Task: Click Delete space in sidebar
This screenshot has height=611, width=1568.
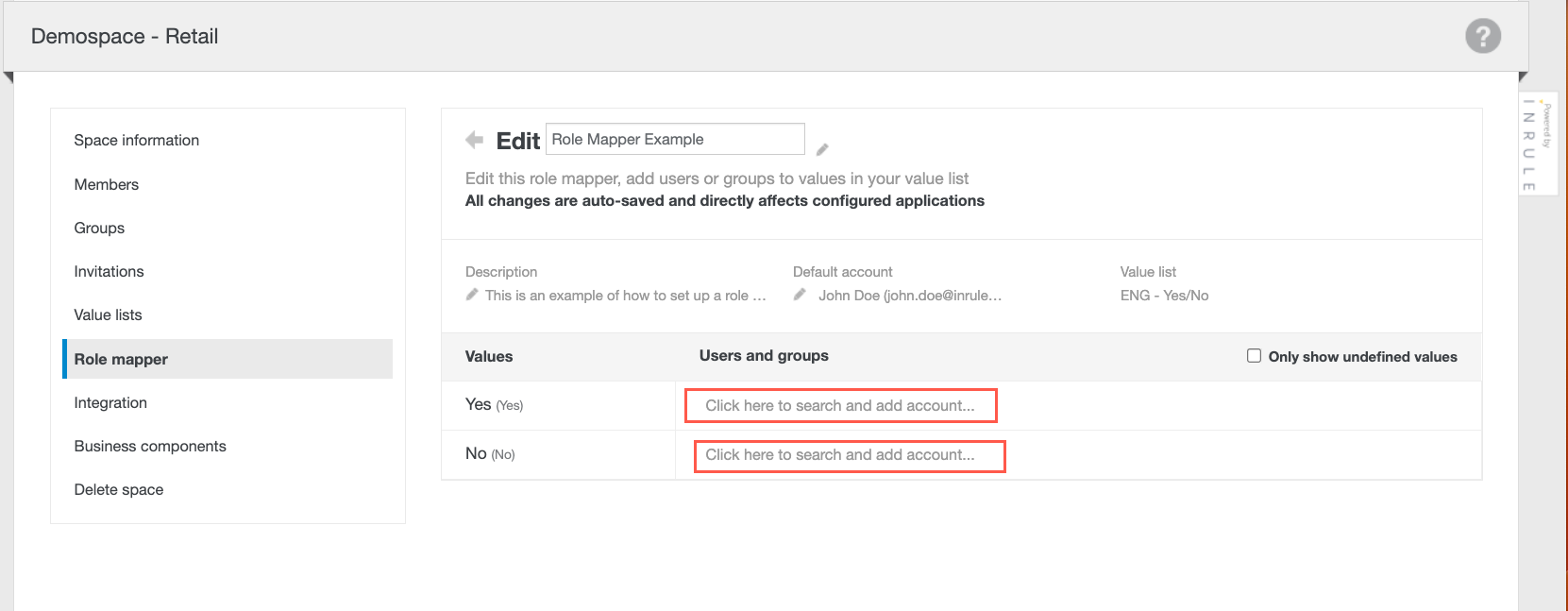Action: pos(119,489)
